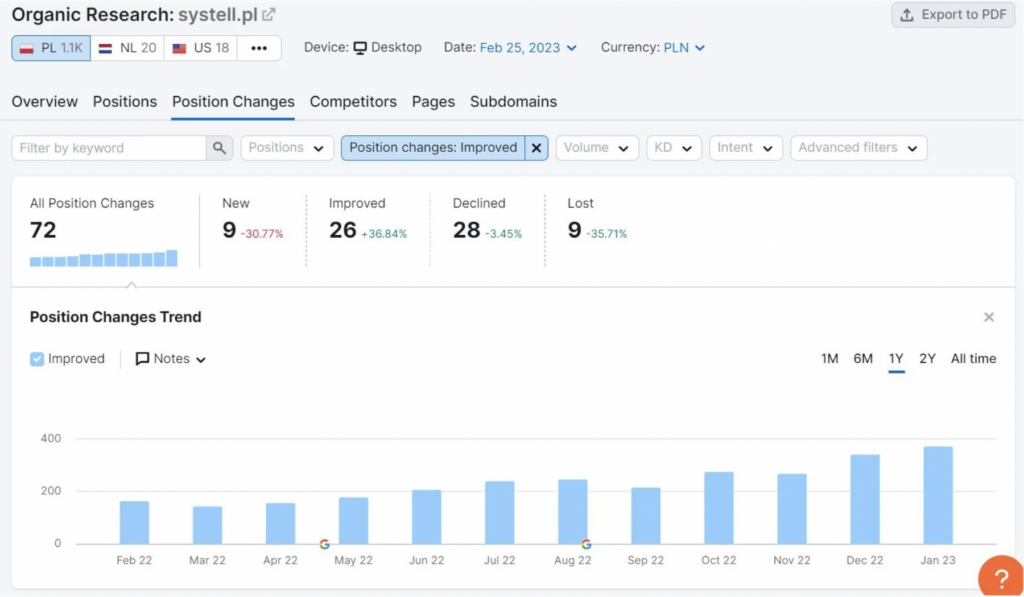This screenshot has height=597, width=1024.
Task: Click the Google update marker near May 22
Action: click(325, 544)
